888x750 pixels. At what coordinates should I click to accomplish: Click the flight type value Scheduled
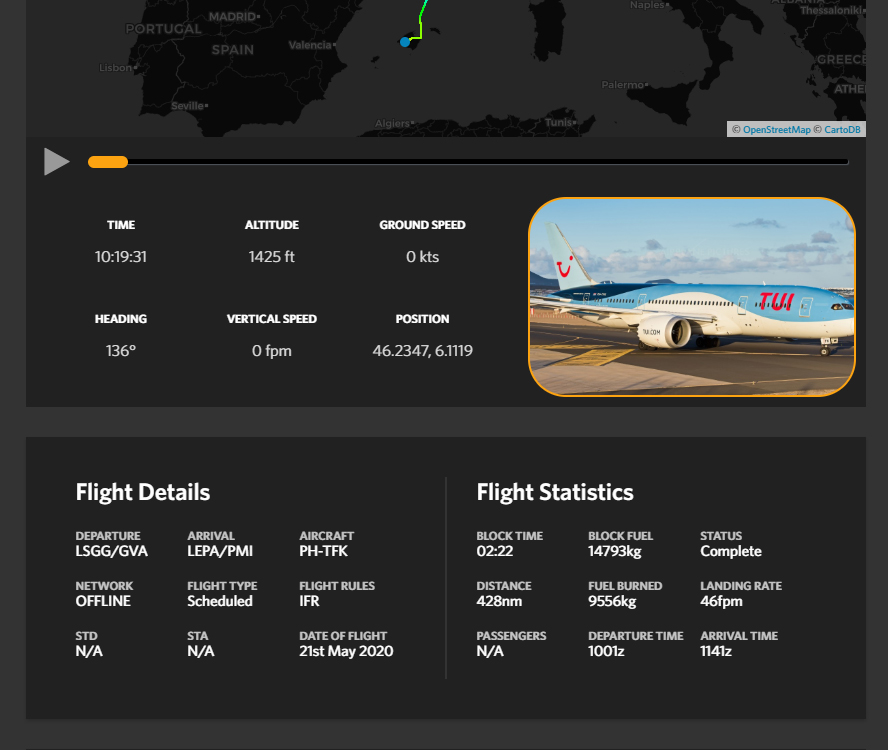tap(220, 601)
